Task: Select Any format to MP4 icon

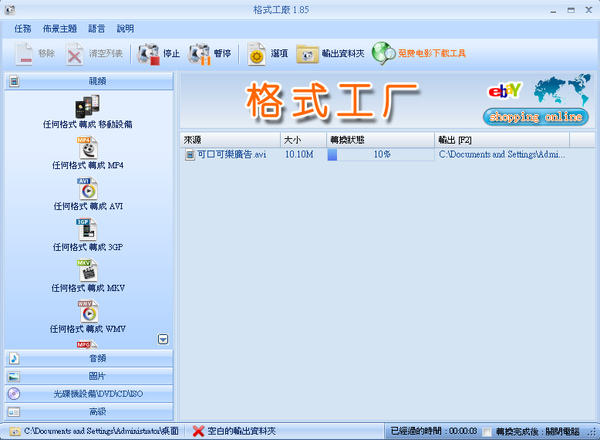Action: click(x=88, y=148)
